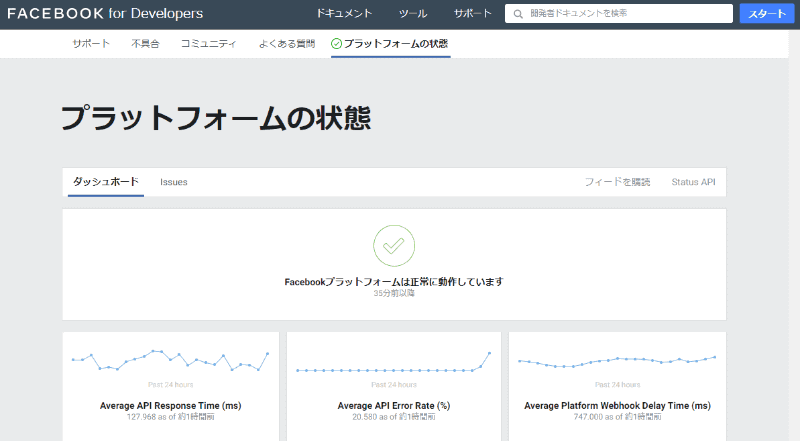The height and width of the screenshot is (441, 800).
Task: Click the Average API Error Rate chart
Action: click(393, 362)
